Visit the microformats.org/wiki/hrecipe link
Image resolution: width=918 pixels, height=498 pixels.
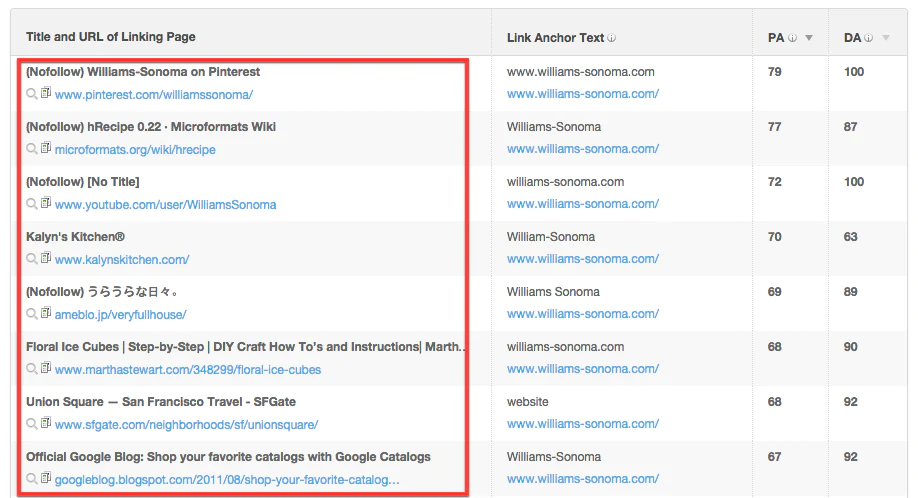point(135,150)
